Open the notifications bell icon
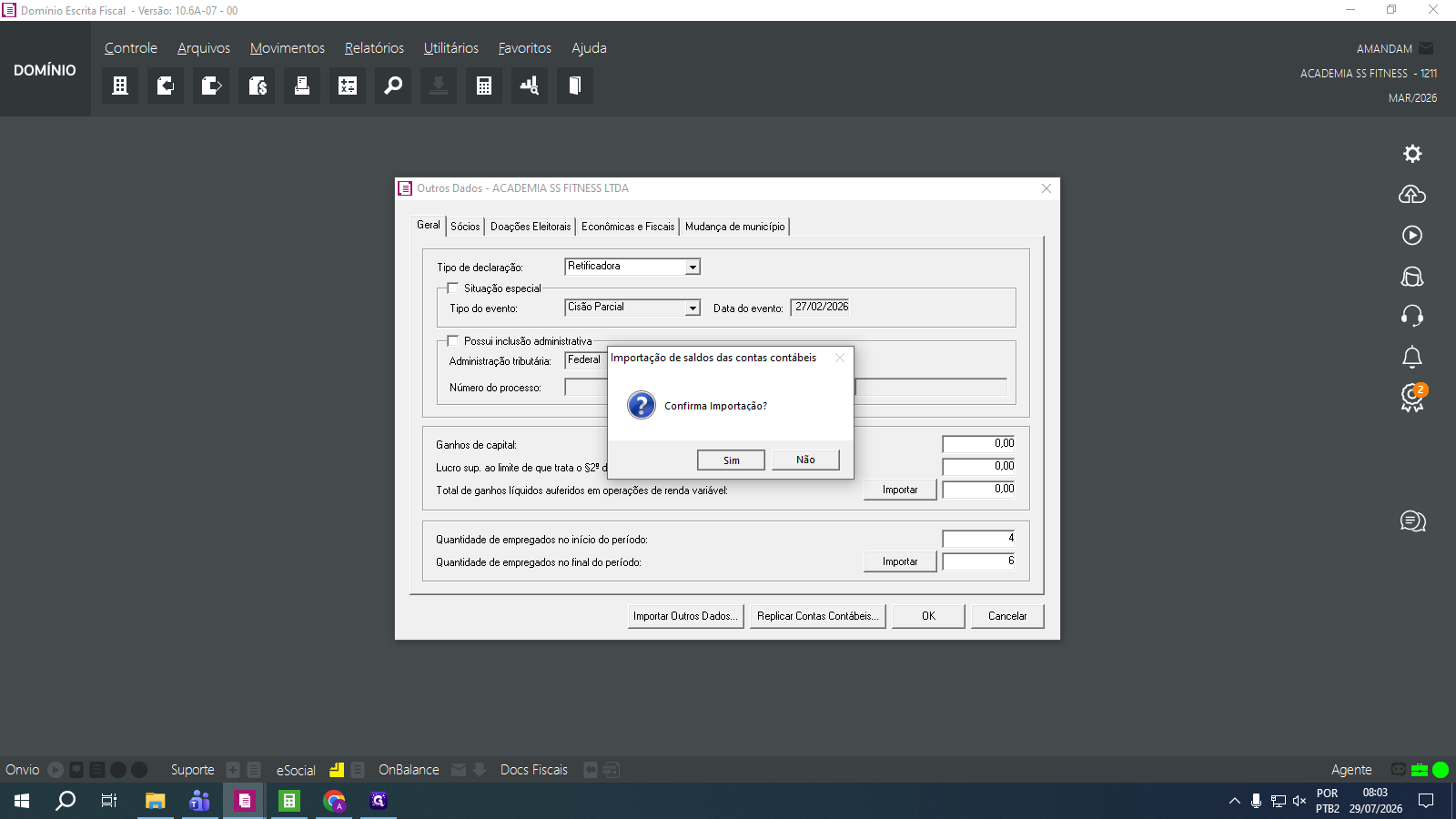The image size is (1456, 819). tap(1412, 357)
